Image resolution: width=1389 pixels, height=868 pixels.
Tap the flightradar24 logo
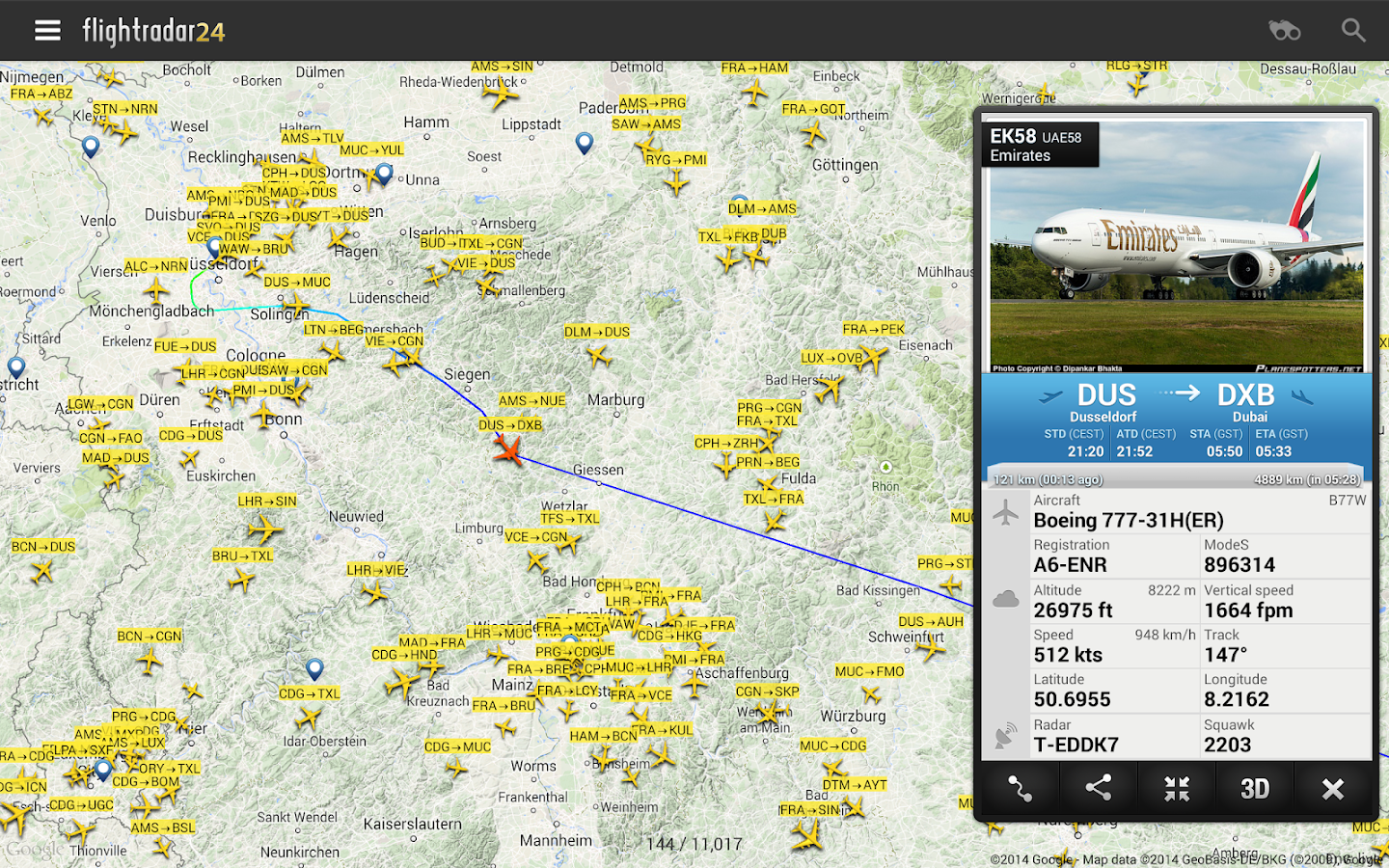click(153, 31)
